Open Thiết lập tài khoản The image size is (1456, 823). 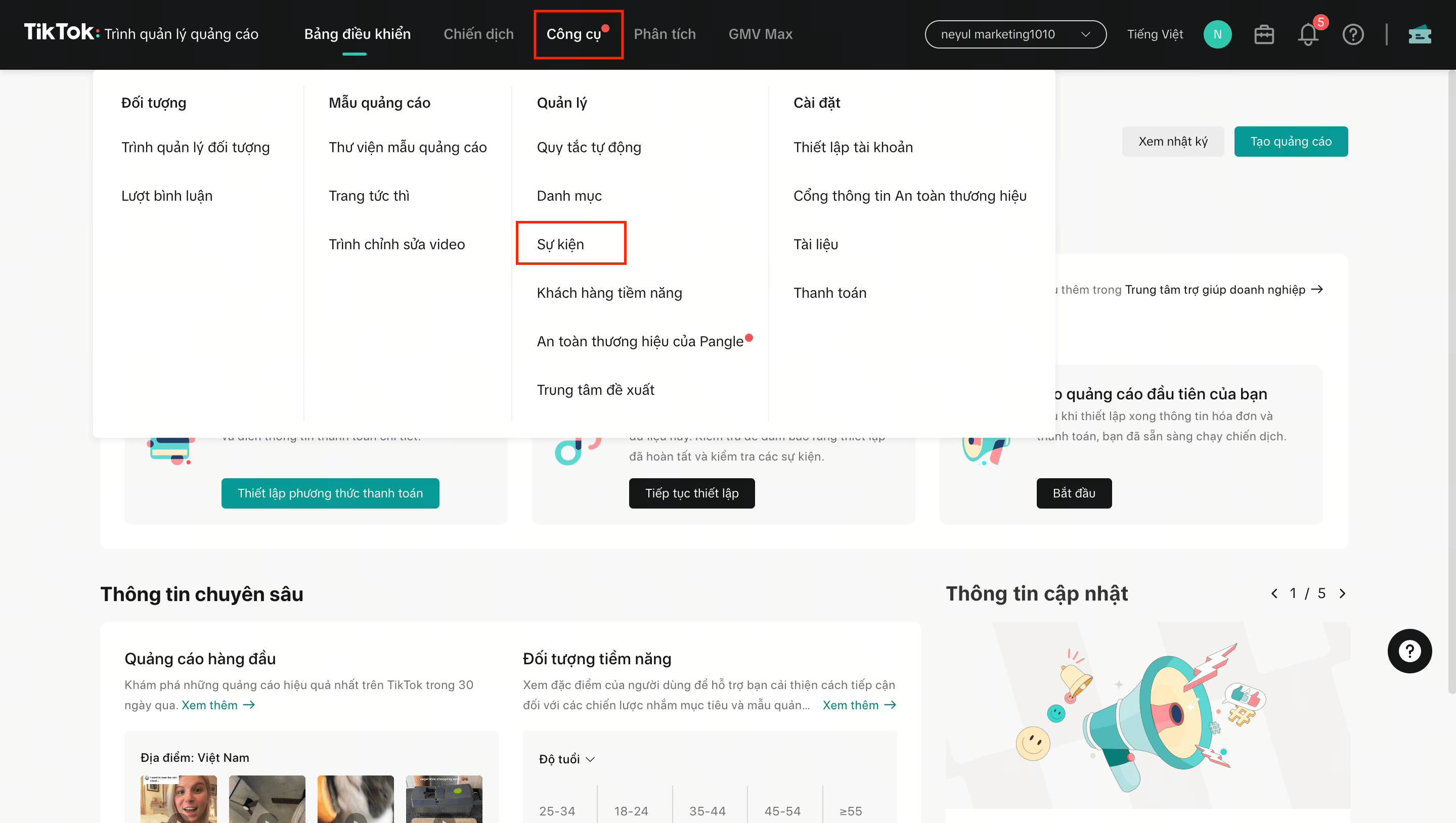[x=853, y=148]
